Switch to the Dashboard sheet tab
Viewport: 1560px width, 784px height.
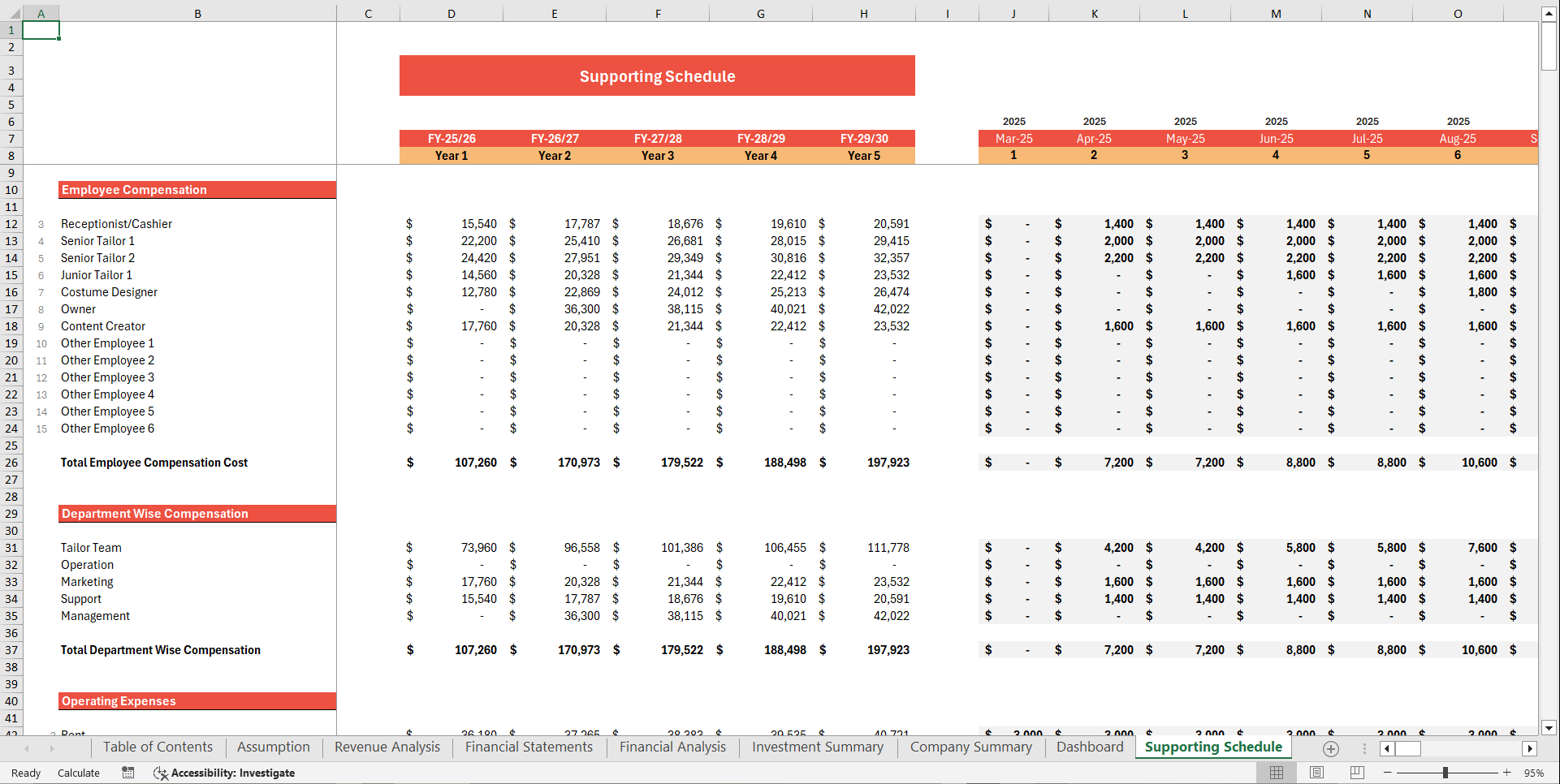[1090, 747]
